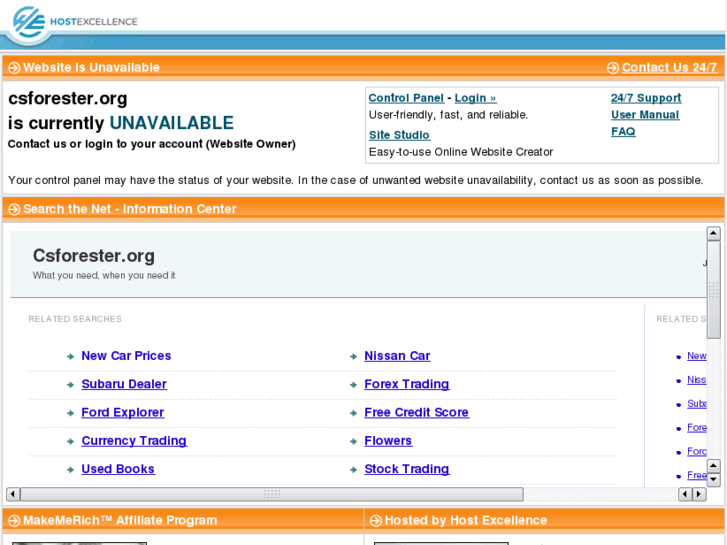The height and width of the screenshot is (545, 727).
Task: Click the UNAVAILABLE status text
Action: tap(172, 123)
